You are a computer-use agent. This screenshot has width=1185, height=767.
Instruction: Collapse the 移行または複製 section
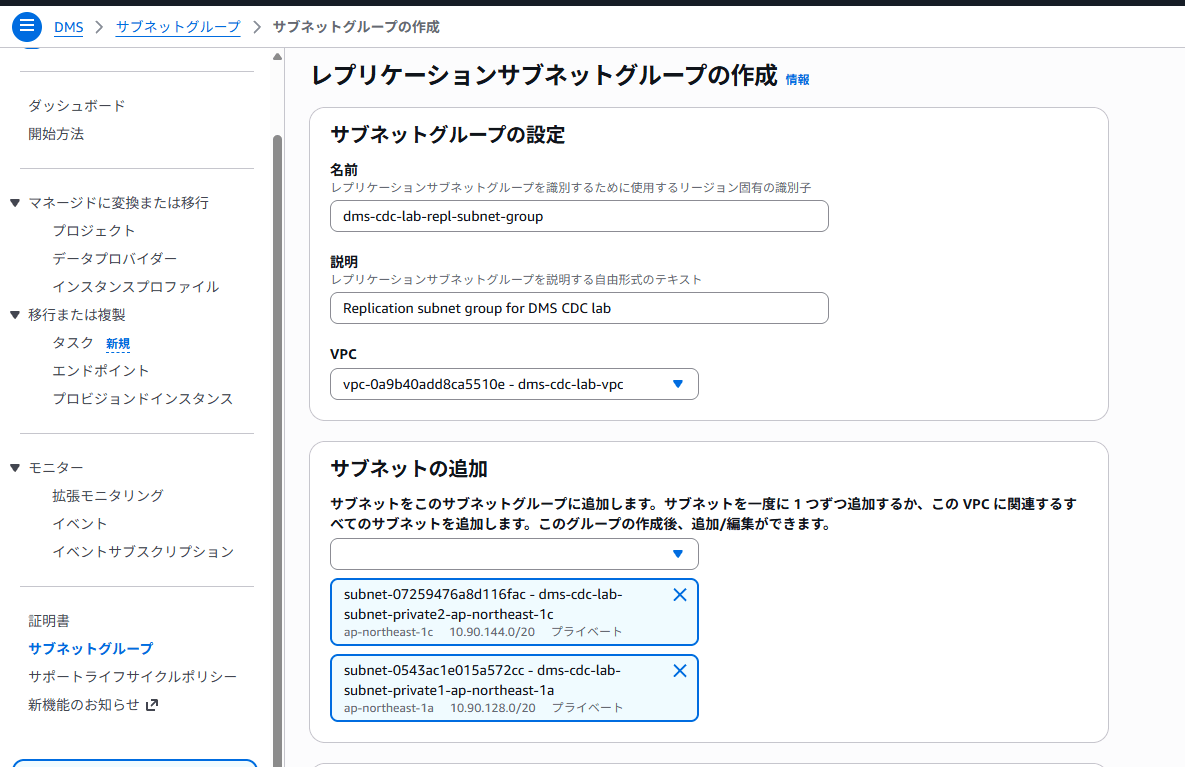point(15,314)
